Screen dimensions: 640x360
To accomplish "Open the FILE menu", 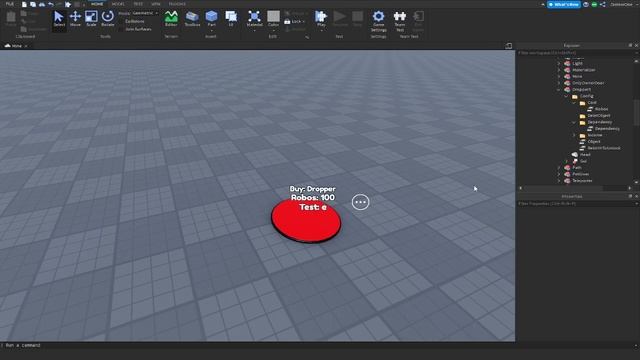I will click(9, 4).
